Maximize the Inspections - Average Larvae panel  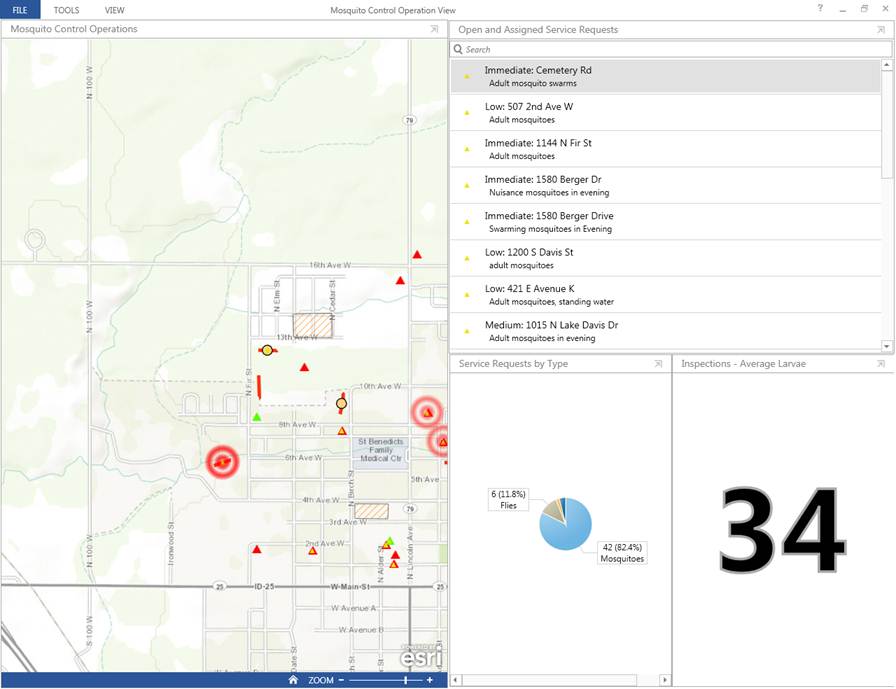tap(881, 364)
